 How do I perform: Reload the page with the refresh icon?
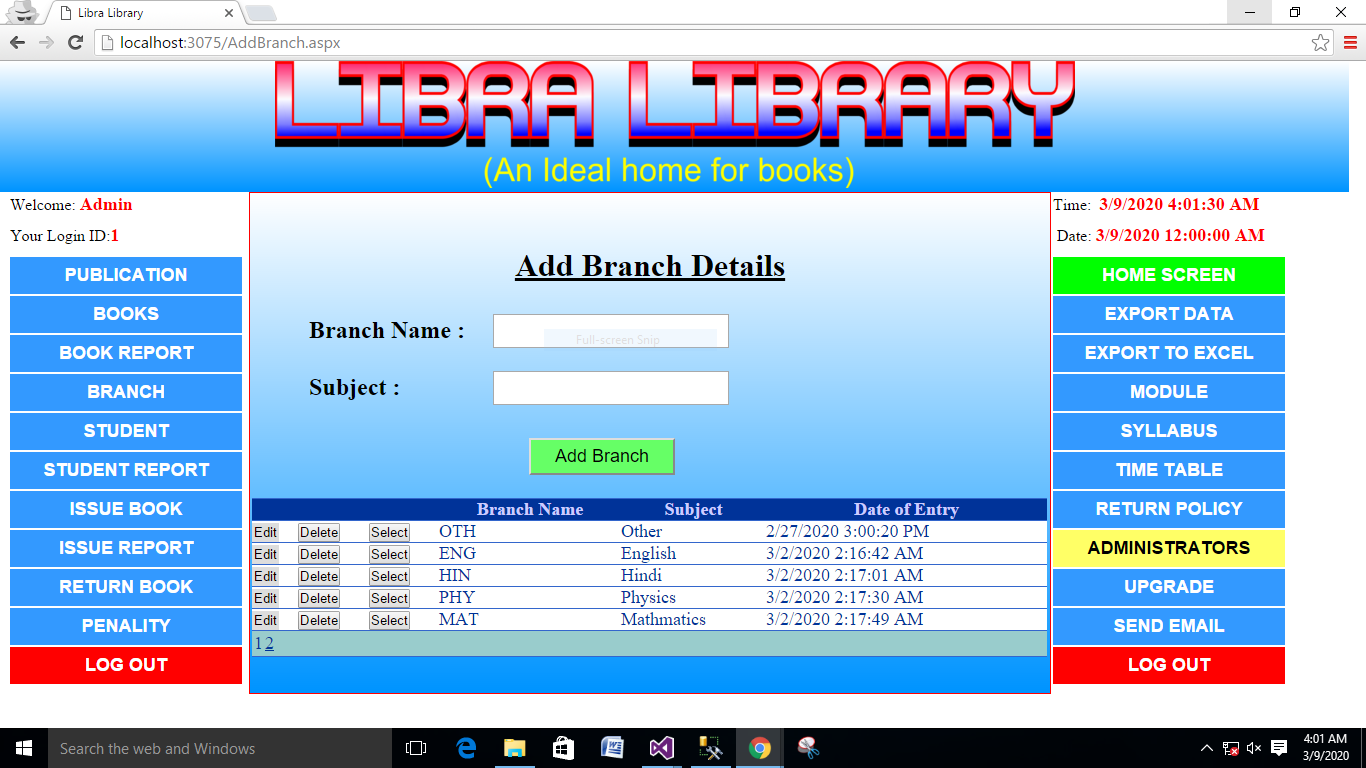(75, 42)
